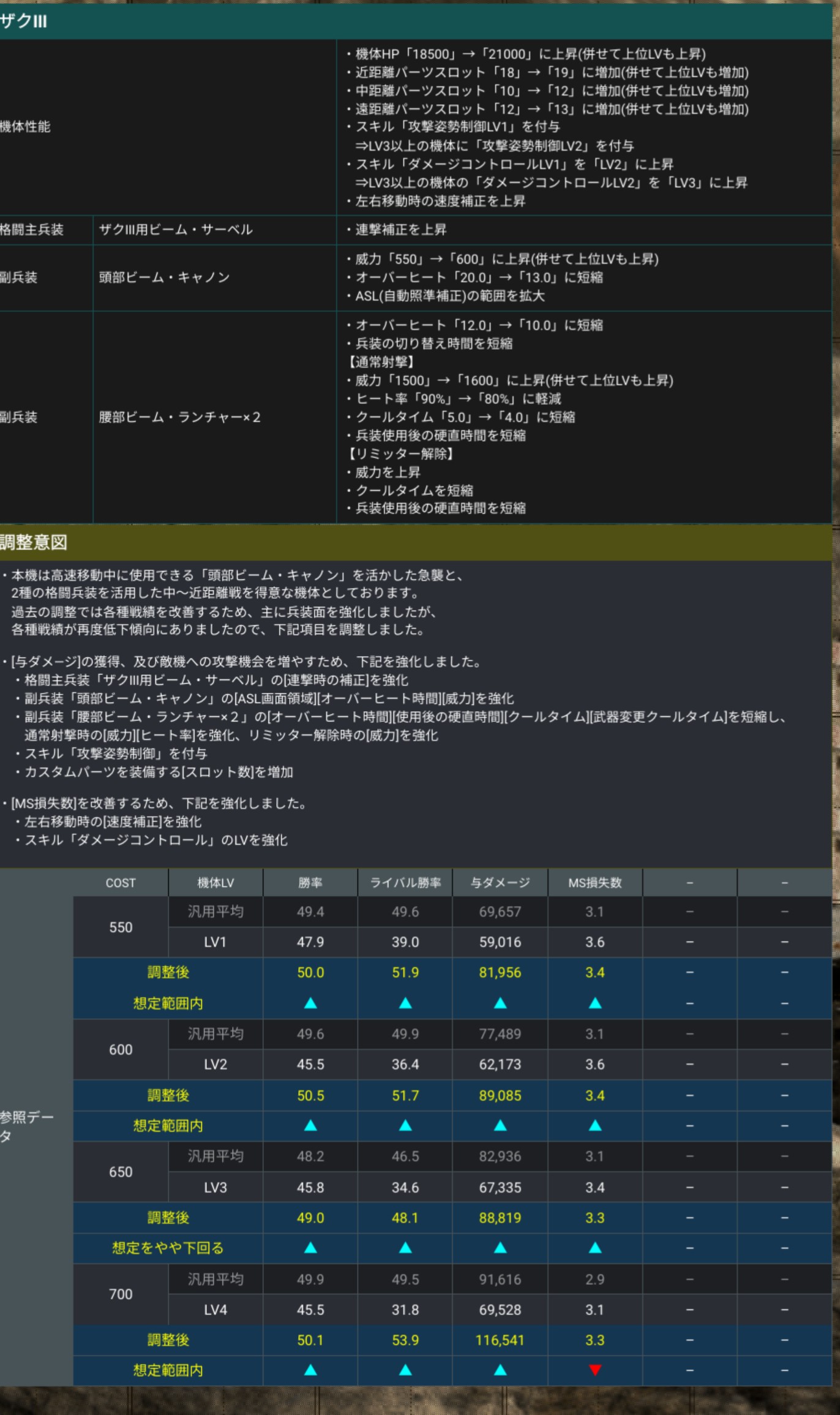Click the 91,616 average damage value

pos(500,1279)
